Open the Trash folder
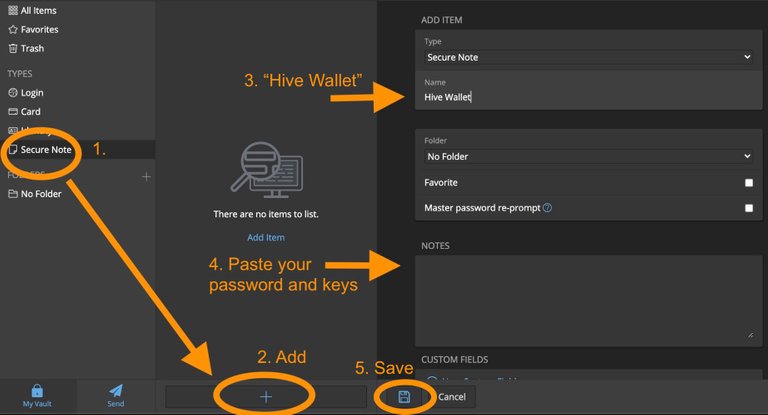Viewport: 768px width, 415px height. (26, 49)
